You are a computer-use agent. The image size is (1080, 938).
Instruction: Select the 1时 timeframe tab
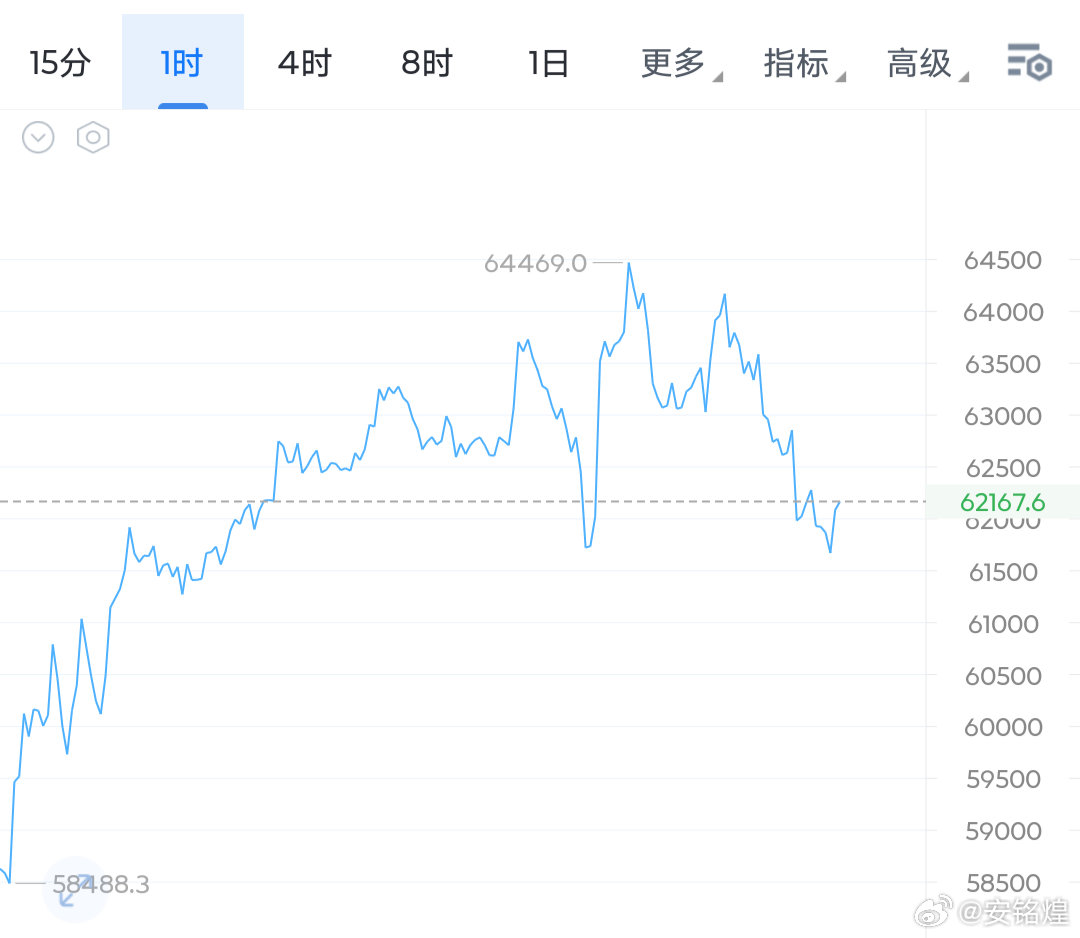pyautogui.click(x=183, y=63)
